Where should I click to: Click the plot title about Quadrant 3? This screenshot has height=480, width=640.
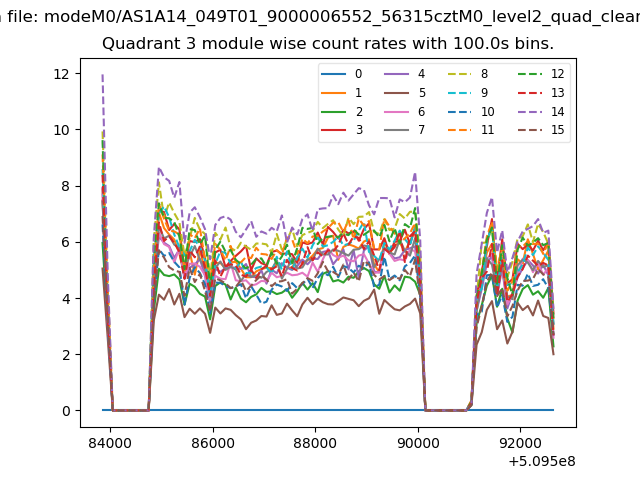pyautogui.click(x=328, y=44)
